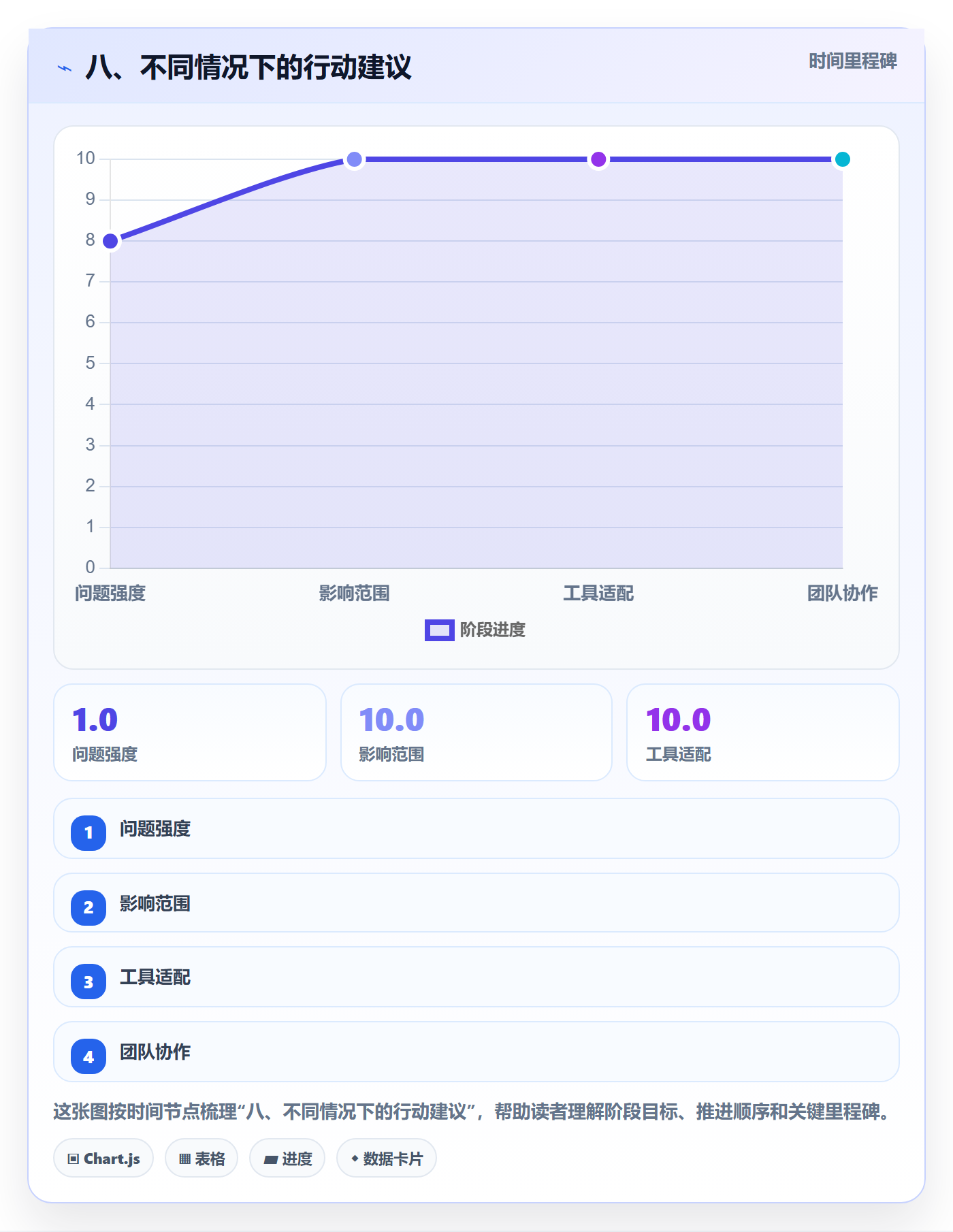This screenshot has width=953, height=1232.
Task: Click the 团队协作 x-axis label under the chart
Action: (843, 594)
